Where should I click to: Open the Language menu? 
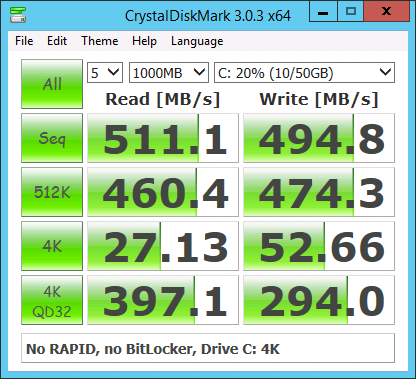point(197,41)
